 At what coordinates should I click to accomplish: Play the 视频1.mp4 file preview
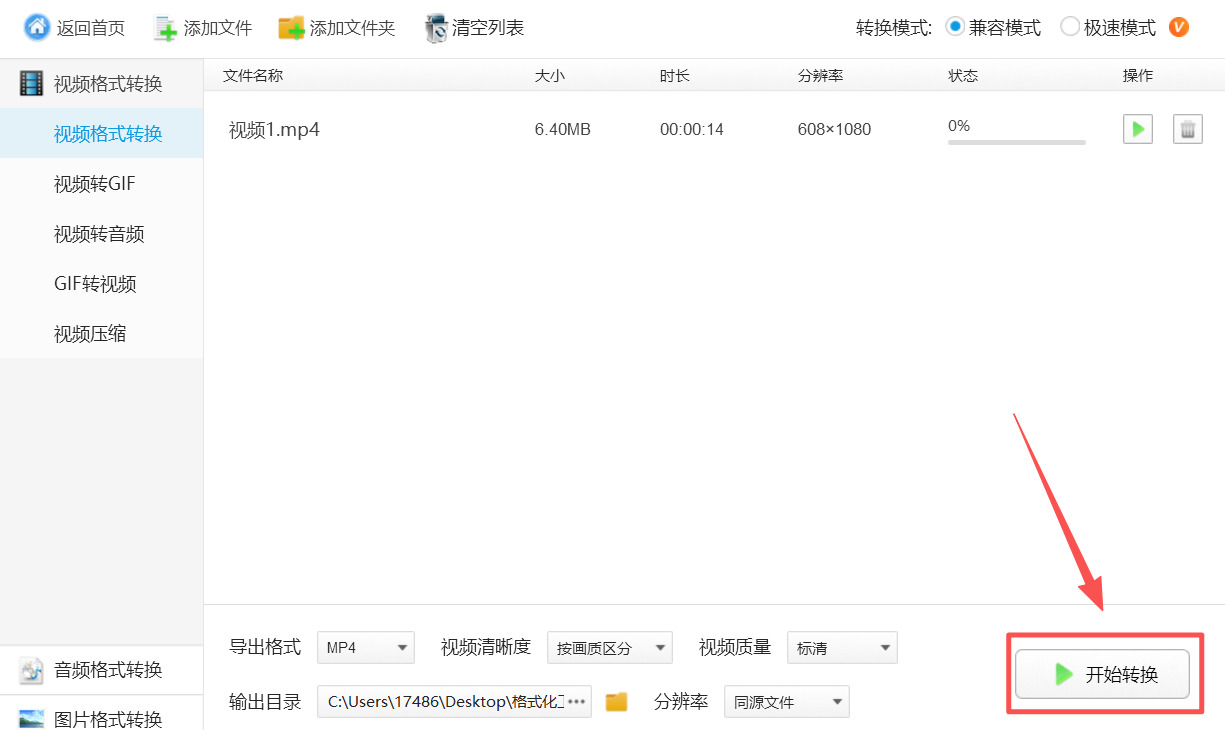pos(1138,129)
